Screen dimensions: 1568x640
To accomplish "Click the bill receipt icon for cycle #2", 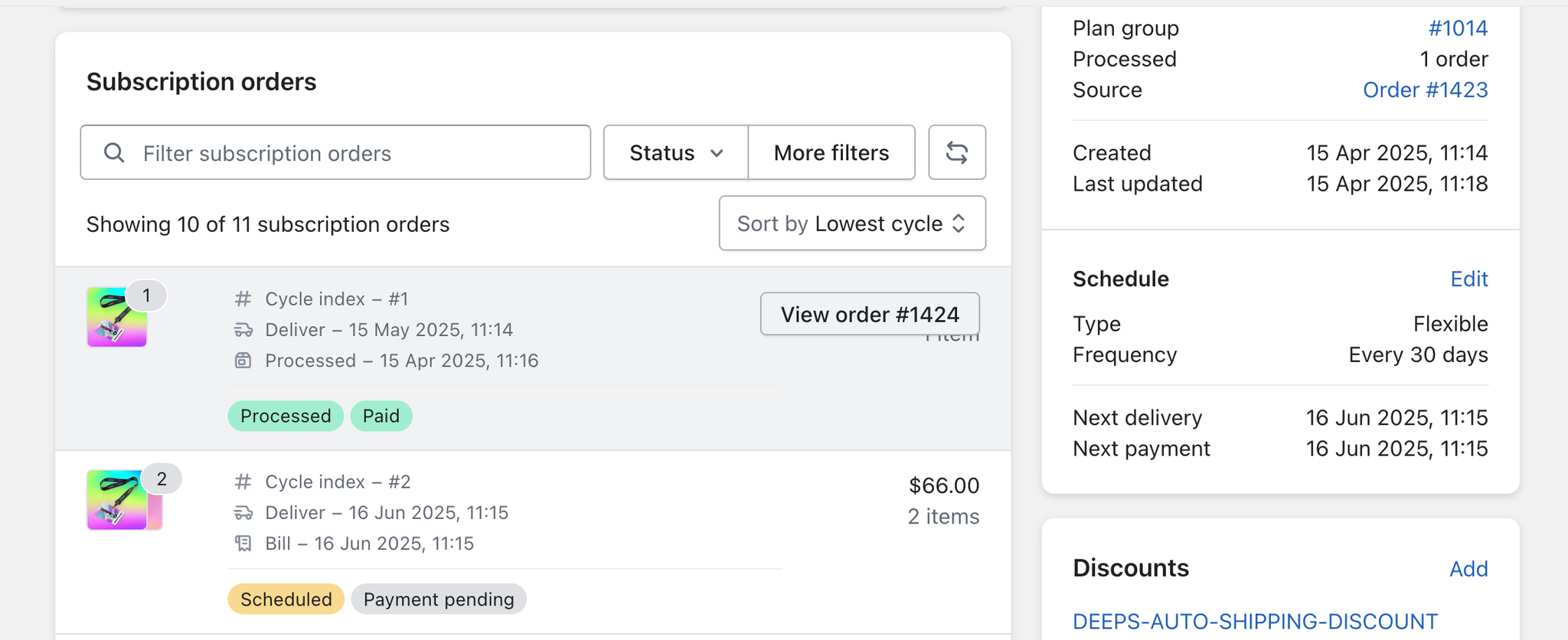I will point(243,544).
